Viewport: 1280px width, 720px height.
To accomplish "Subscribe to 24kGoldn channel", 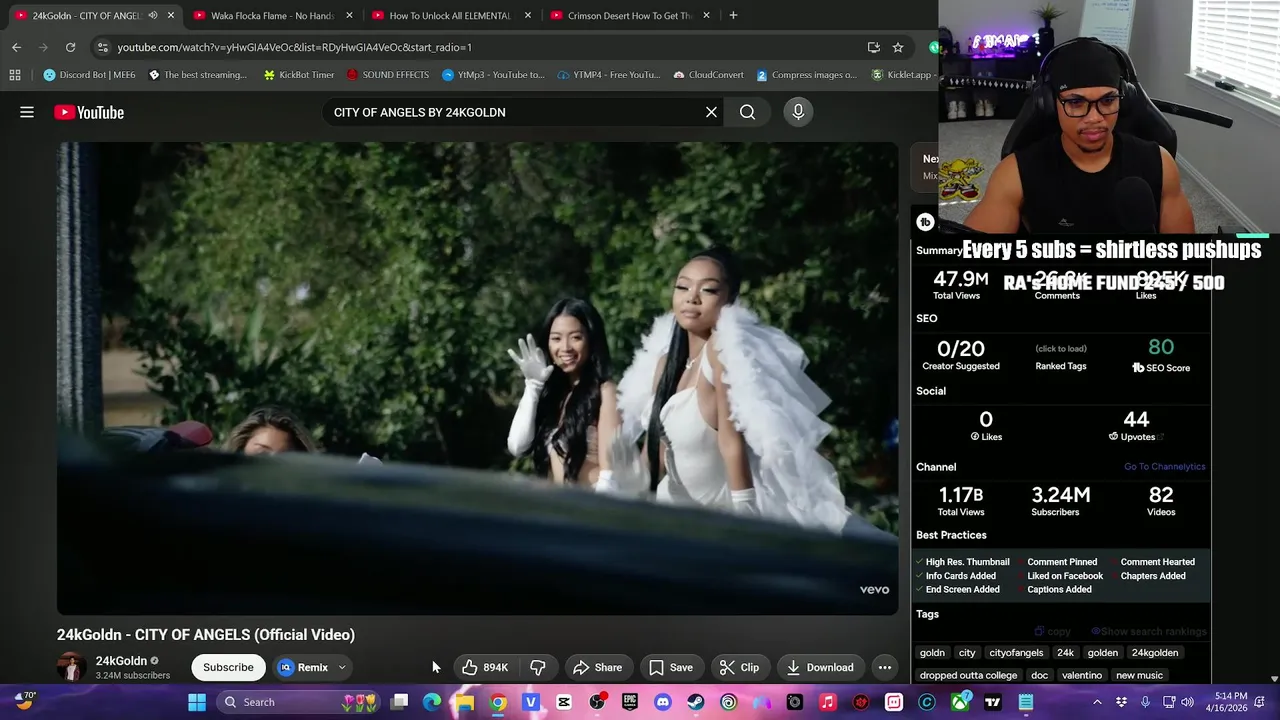I will click(x=228, y=667).
